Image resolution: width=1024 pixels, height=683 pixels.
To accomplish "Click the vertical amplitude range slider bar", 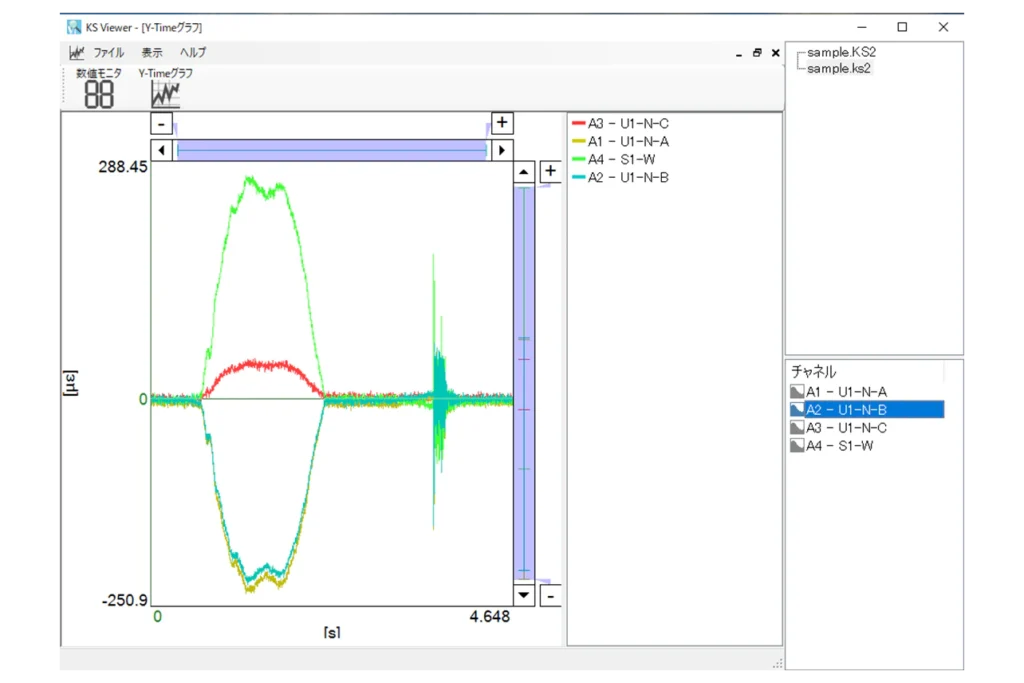I will 524,383.
